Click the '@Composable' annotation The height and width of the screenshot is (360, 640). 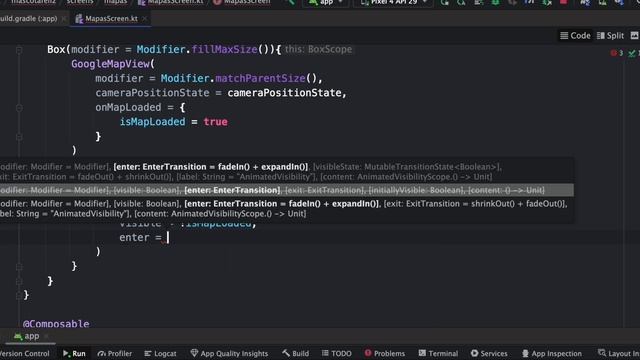[56, 324]
